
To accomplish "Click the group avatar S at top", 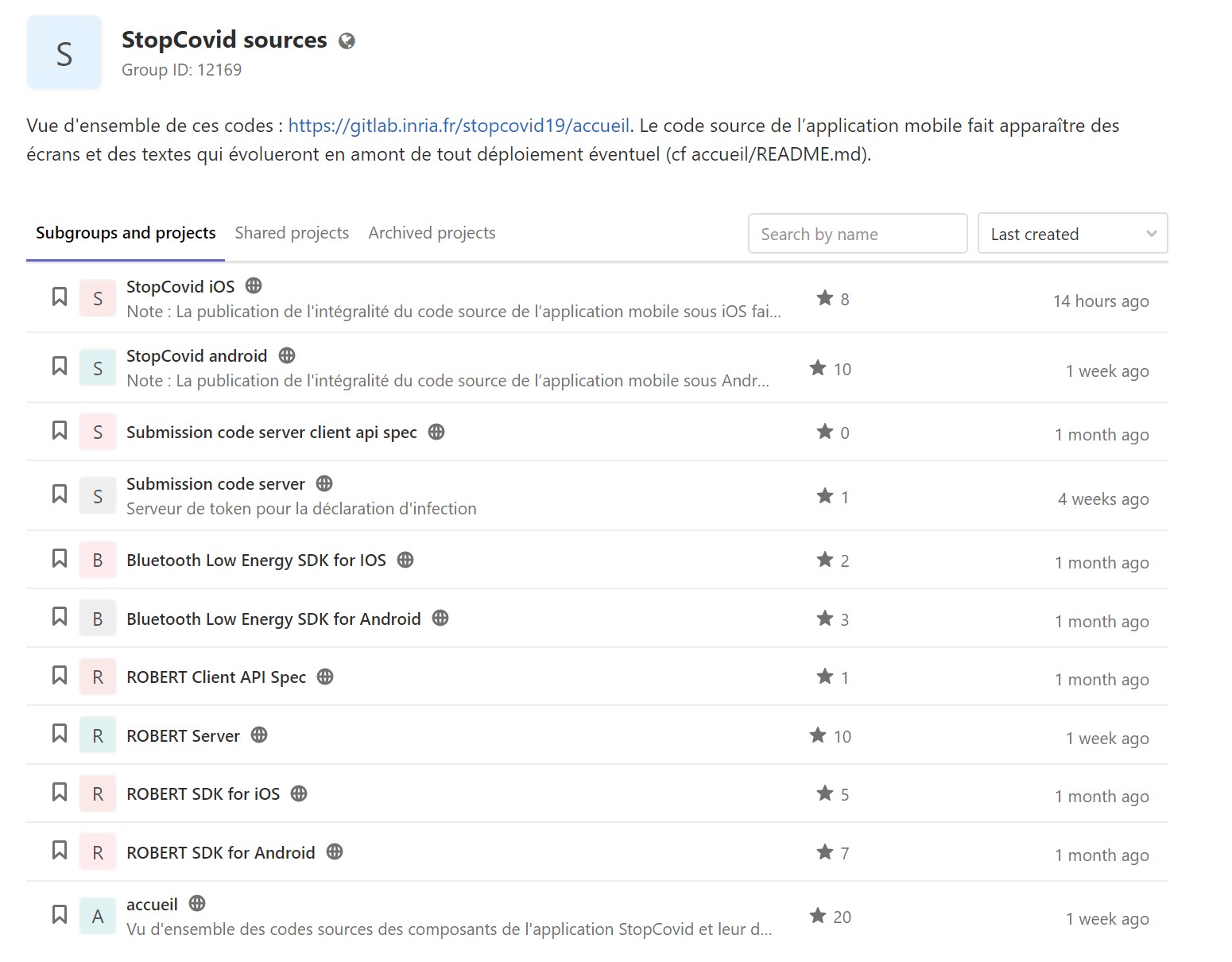I will 64,53.
